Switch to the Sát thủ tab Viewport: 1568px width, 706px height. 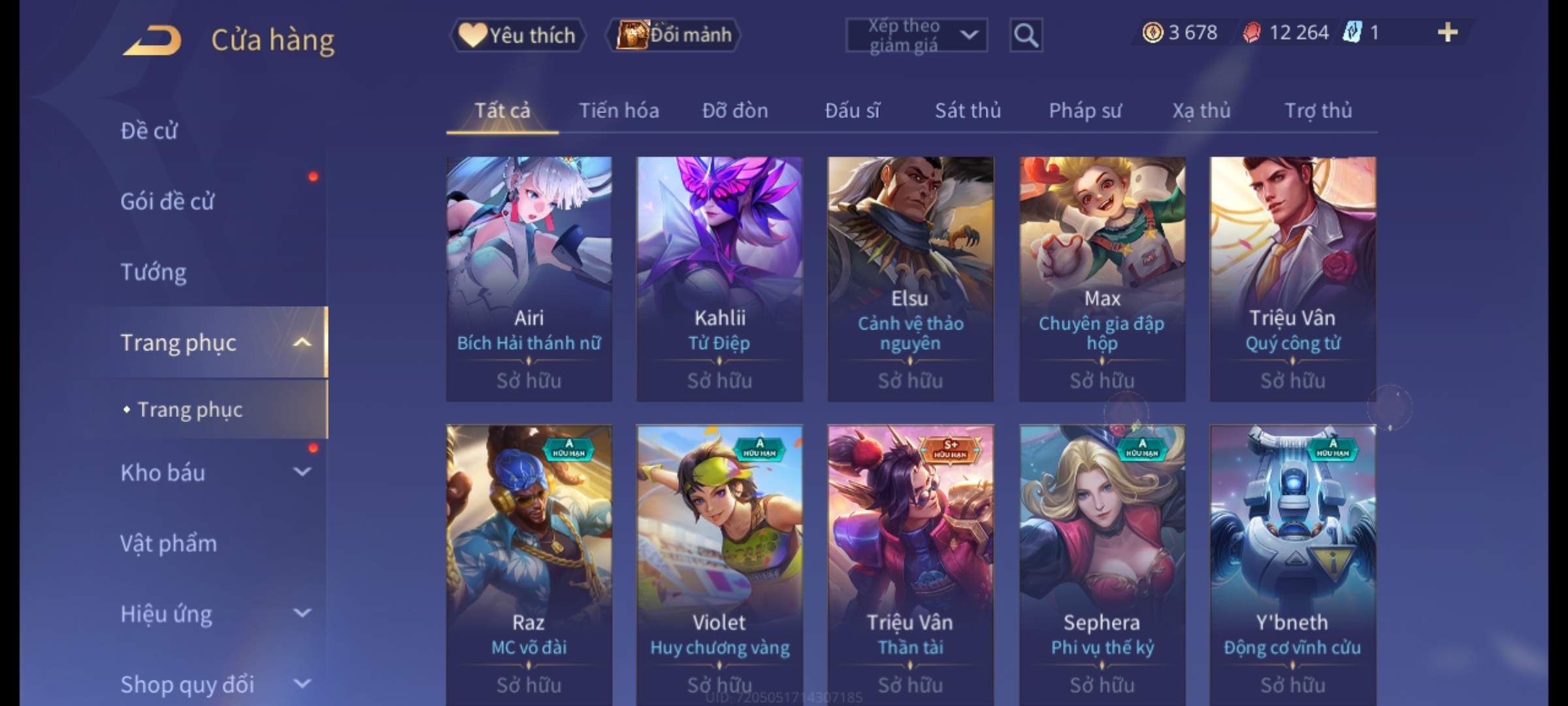(968, 110)
